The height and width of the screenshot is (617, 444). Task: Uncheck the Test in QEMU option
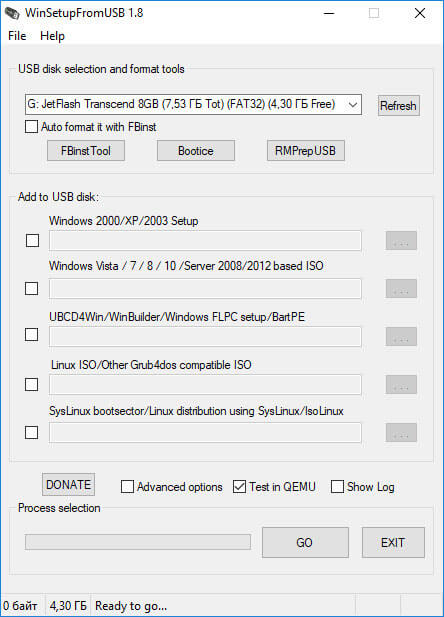coord(239,486)
